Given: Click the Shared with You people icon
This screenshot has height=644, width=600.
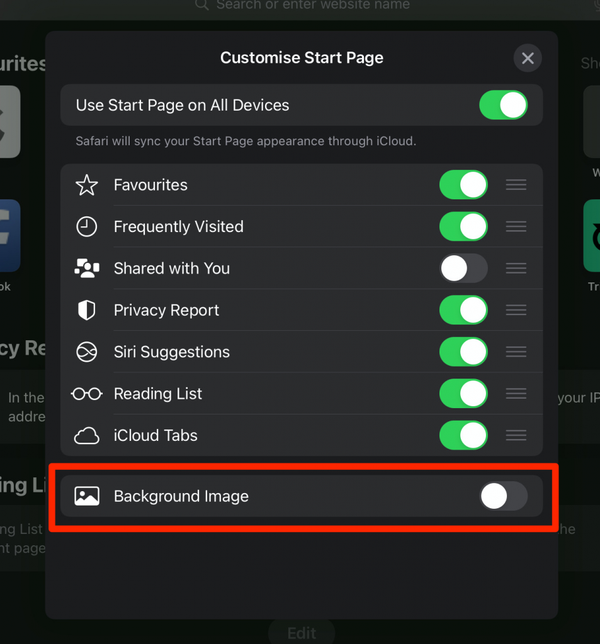Looking at the screenshot, I should point(87,268).
